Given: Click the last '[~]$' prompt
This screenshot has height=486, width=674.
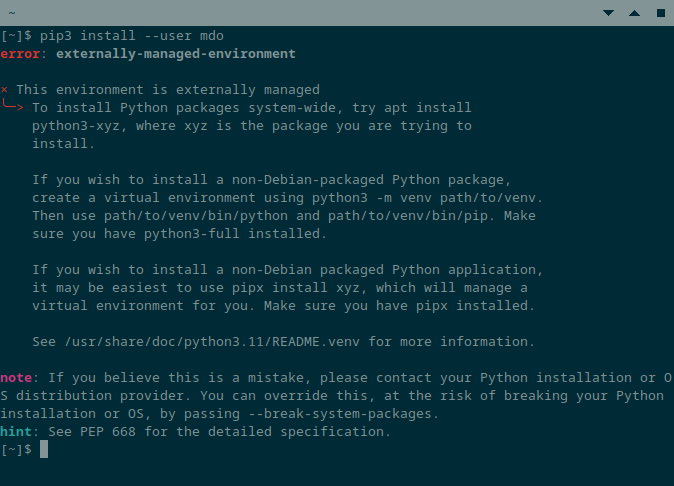Looking at the screenshot, I should point(16,450).
